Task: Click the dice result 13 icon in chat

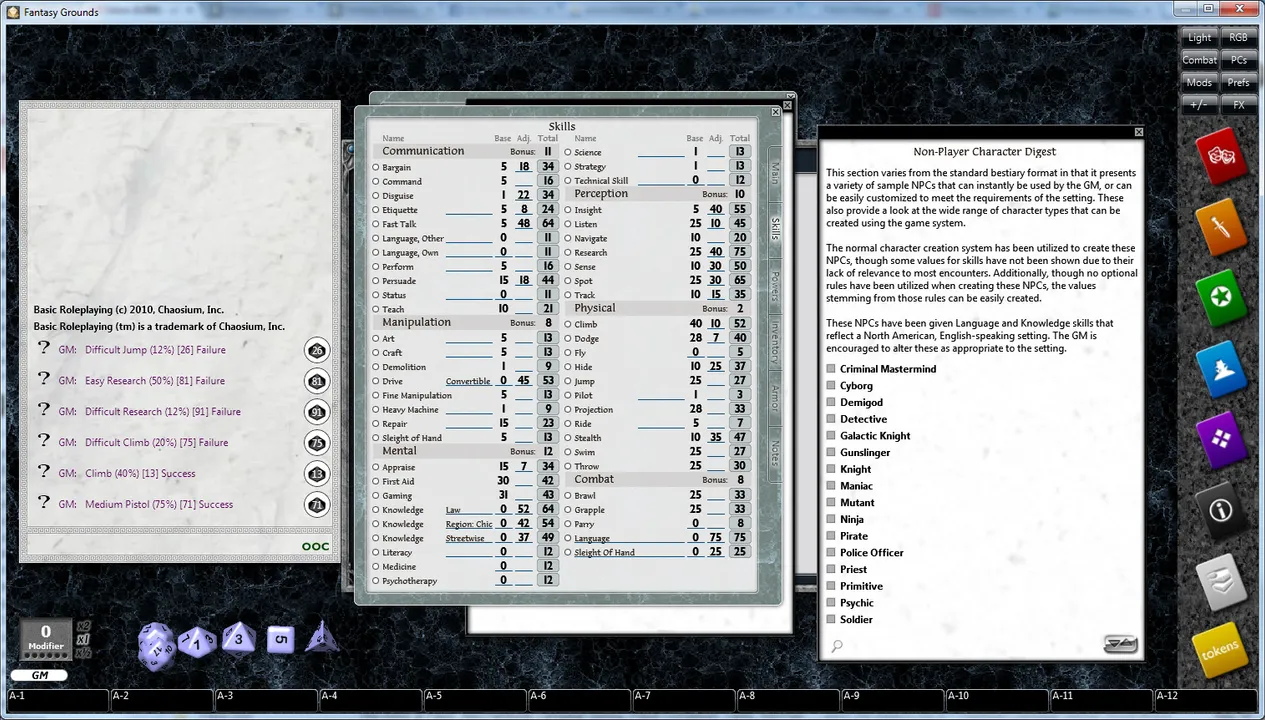Action: pos(317,474)
